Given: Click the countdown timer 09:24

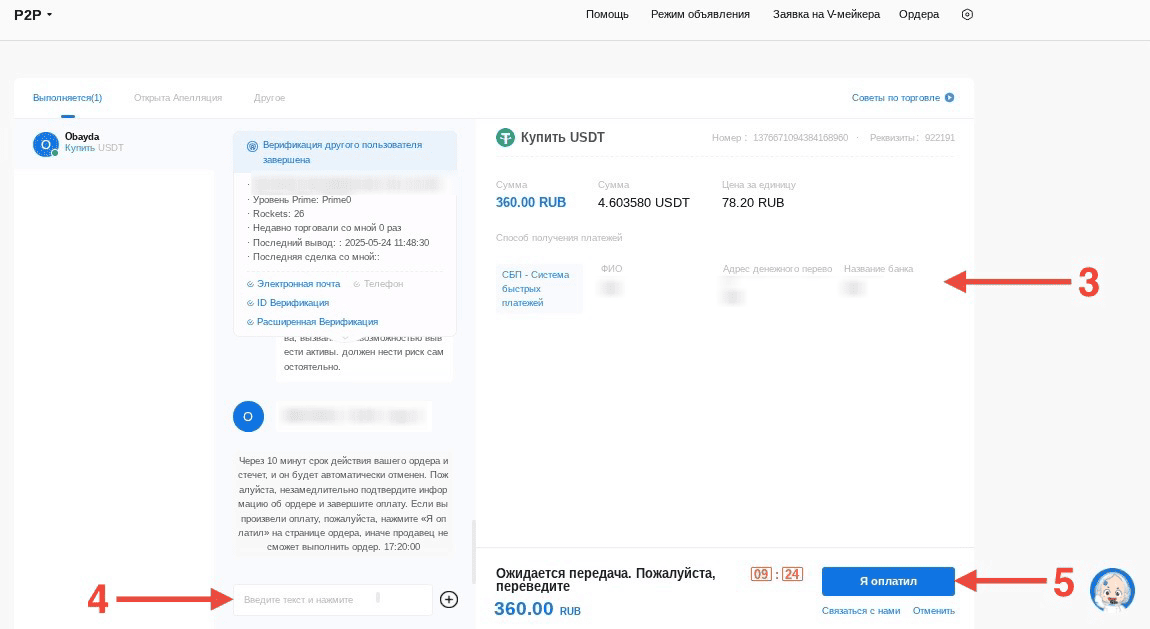Looking at the screenshot, I should [777, 574].
